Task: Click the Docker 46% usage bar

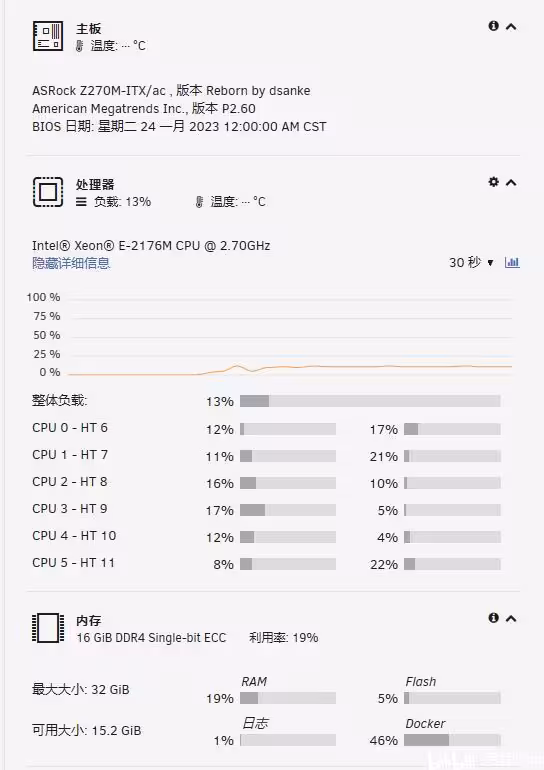Action: pyautogui.click(x=452, y=740)
